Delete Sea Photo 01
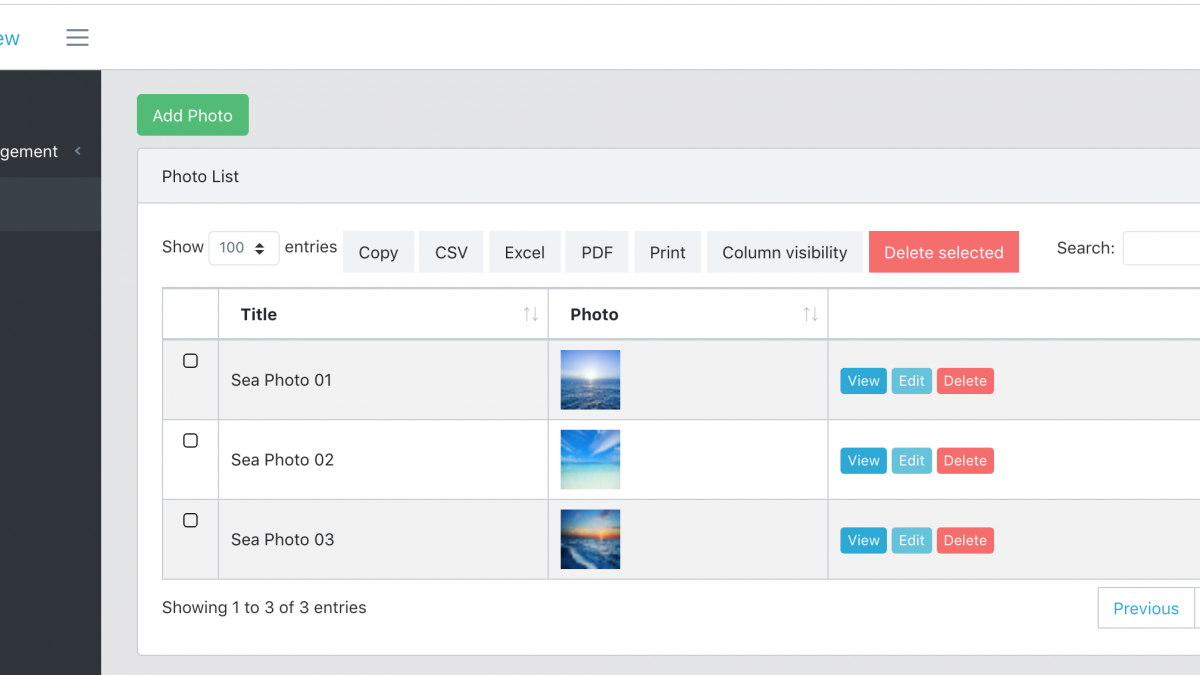This screenshot has height=675, width=1200. coord(965,381)
